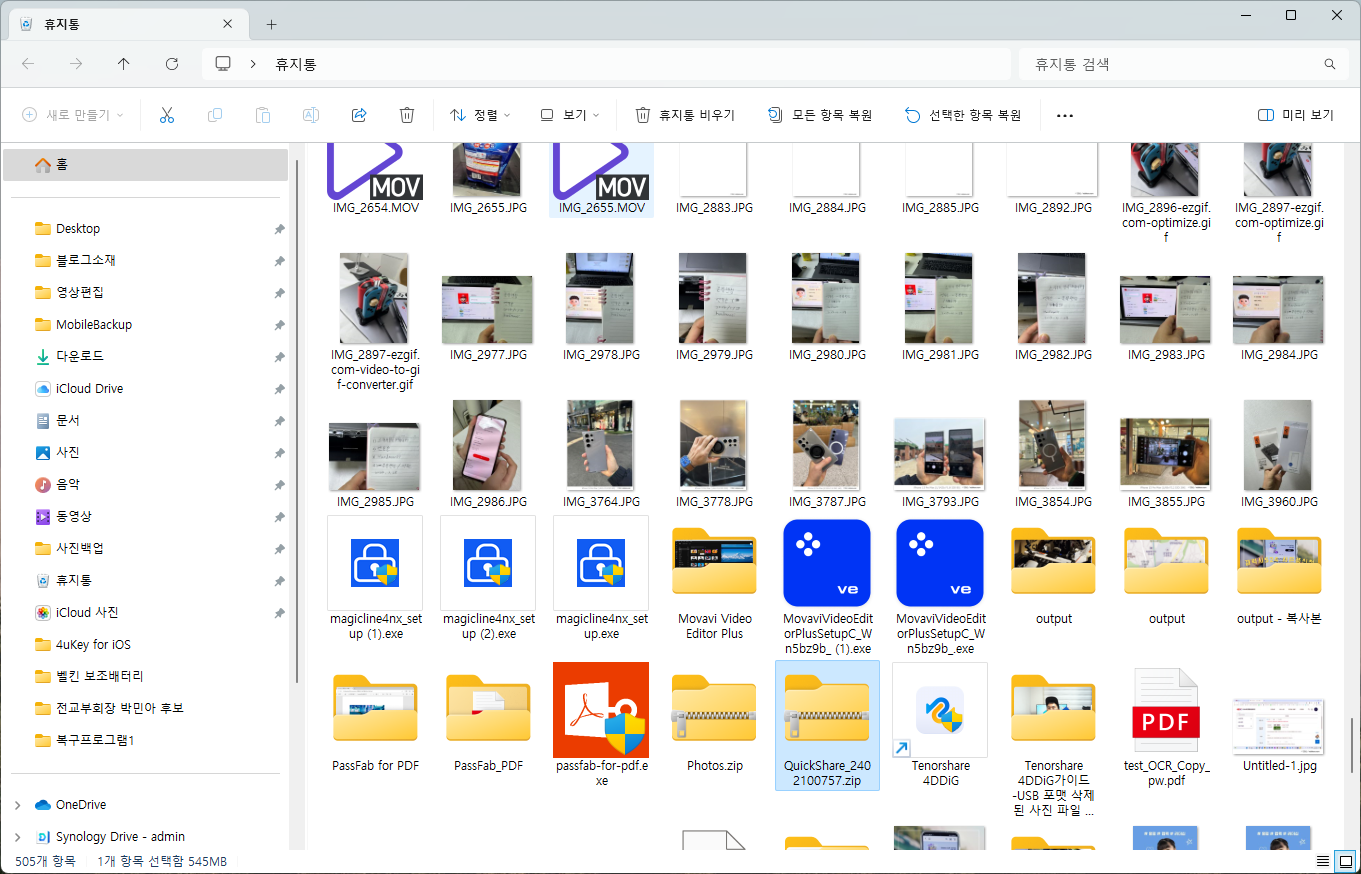
Task: Select QuickShare_2402100757.zip archive
Action: tap(827, 725)
